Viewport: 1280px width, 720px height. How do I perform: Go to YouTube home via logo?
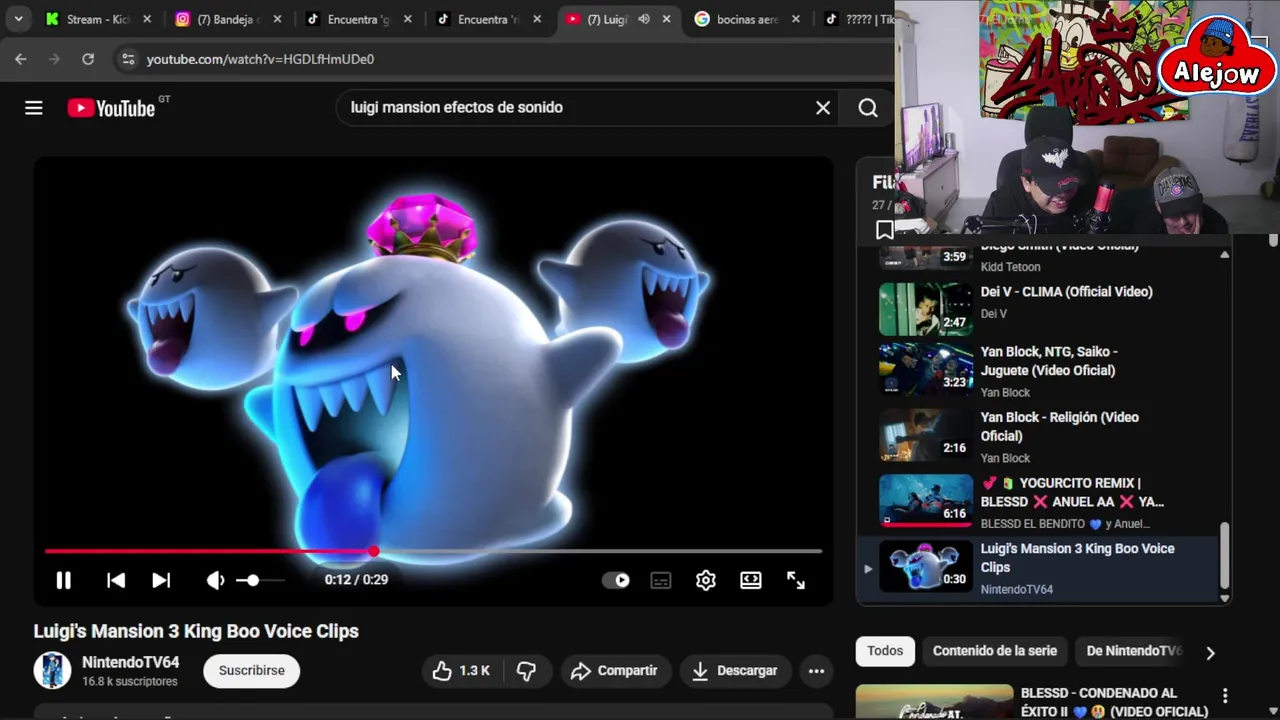click(x=111, y=108)
